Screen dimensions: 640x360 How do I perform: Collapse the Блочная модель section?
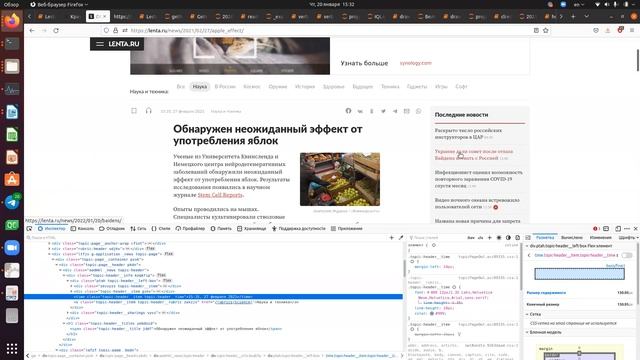(x=527, y=332)
